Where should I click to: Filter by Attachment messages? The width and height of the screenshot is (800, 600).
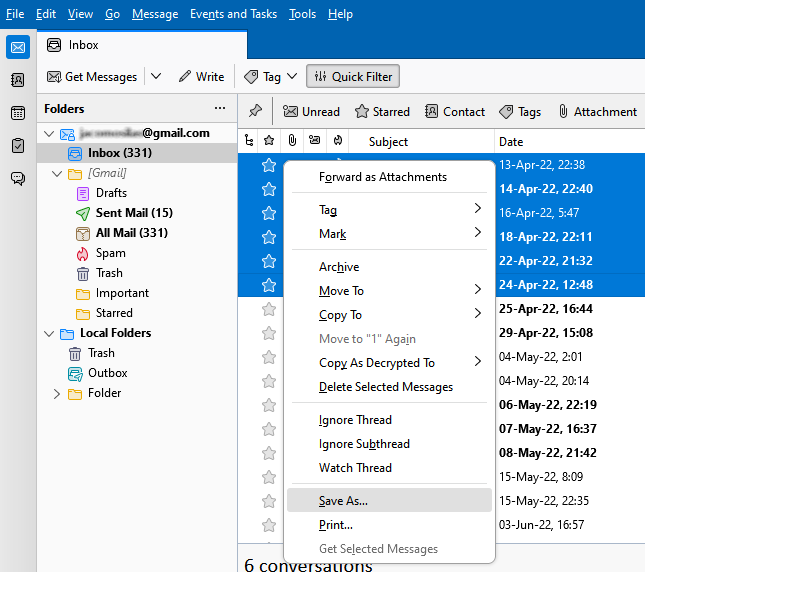click(x=598, y=111)
